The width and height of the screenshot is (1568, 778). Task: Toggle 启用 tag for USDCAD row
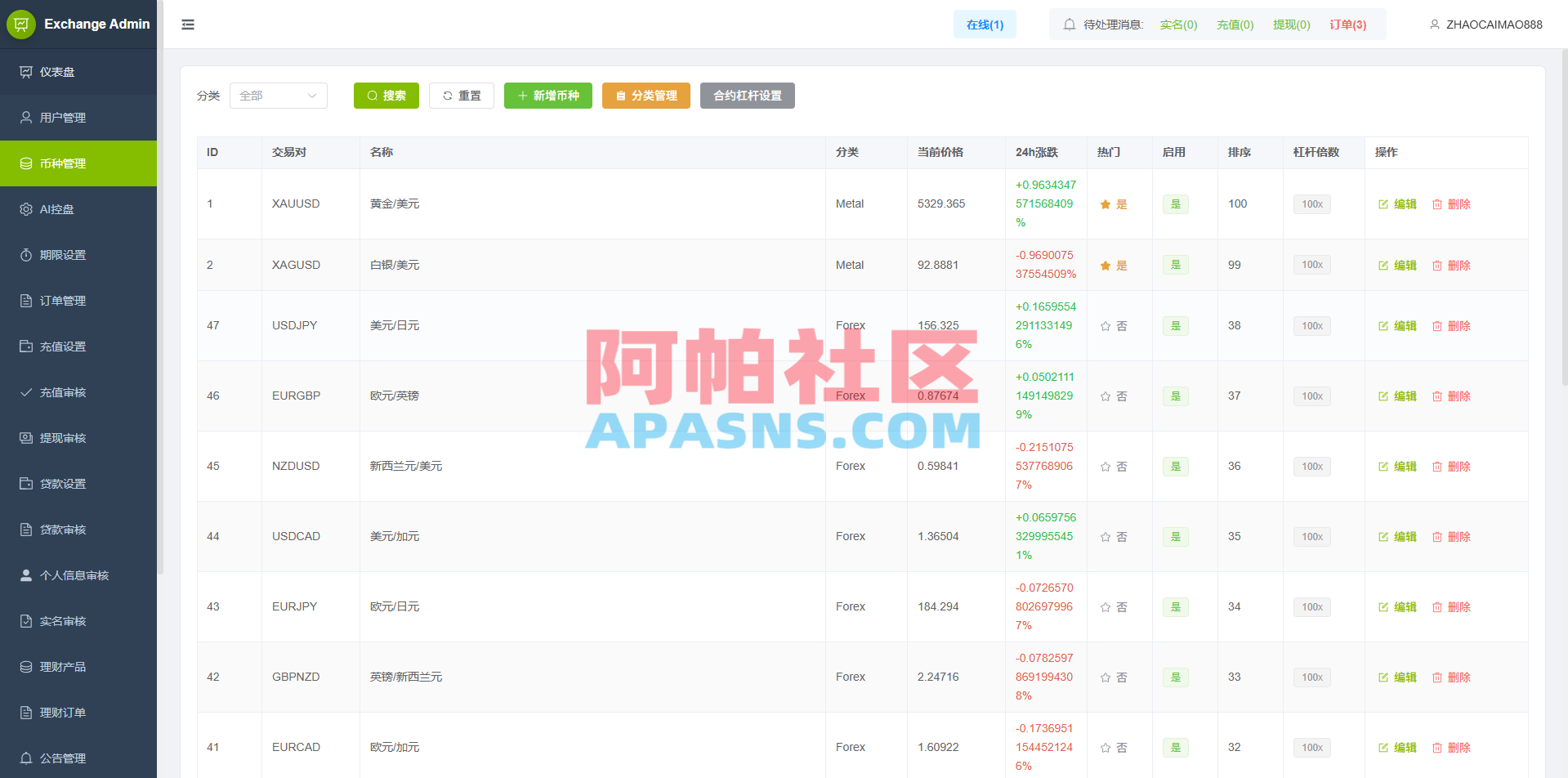(1176, 537)
